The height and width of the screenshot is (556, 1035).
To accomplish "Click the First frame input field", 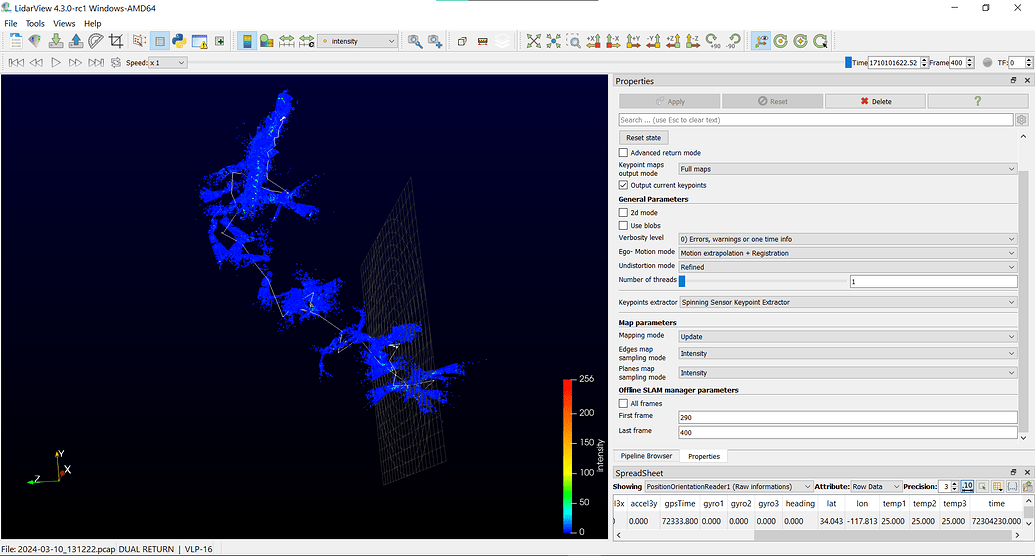I will pyautogui.click(x=848, y=417).
